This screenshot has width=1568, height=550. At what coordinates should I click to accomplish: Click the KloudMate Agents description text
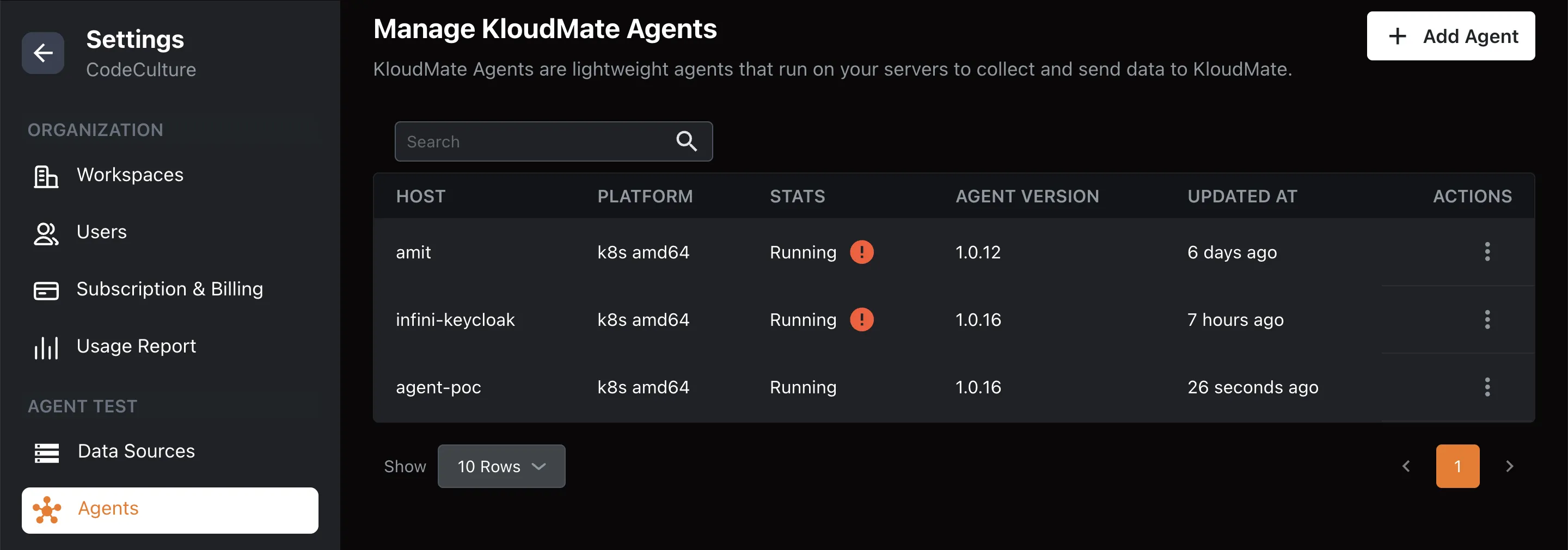[832, 69]
